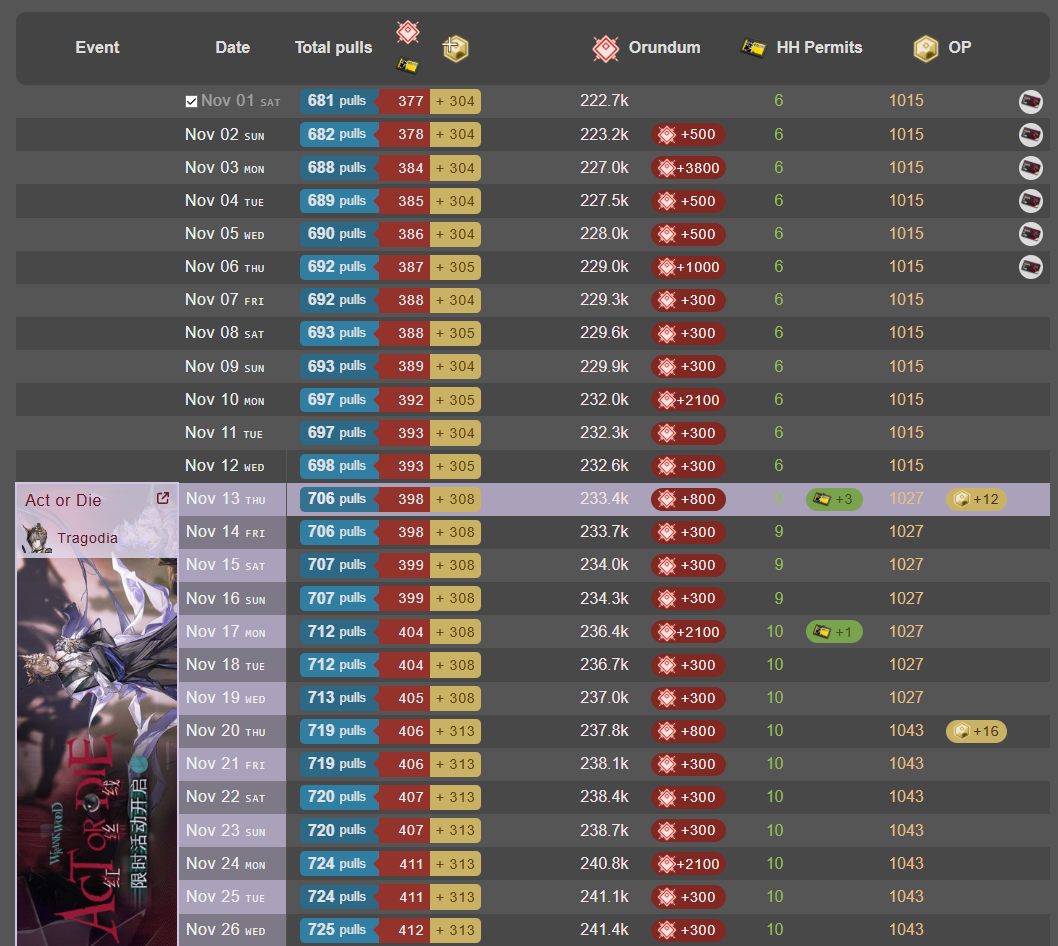Click the round ticket icon on Nov 06 row
Screen dimensions: 1058x946
(x=1030, y=267)
